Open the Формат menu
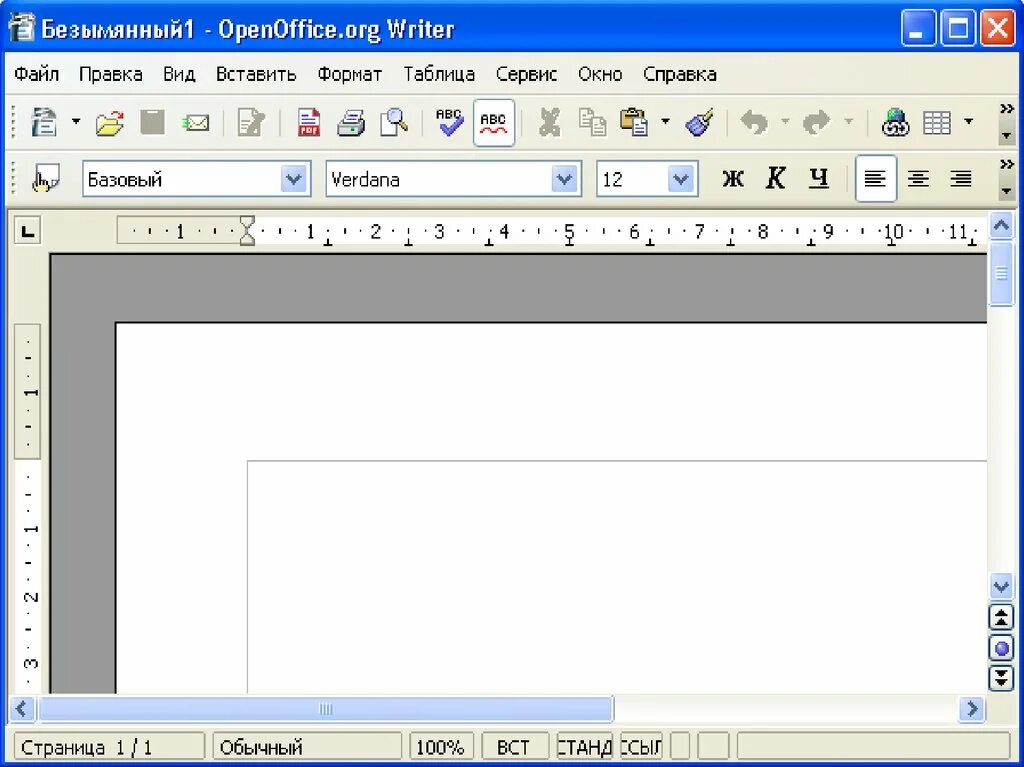 pyautogui.click(x=349, y=74)
